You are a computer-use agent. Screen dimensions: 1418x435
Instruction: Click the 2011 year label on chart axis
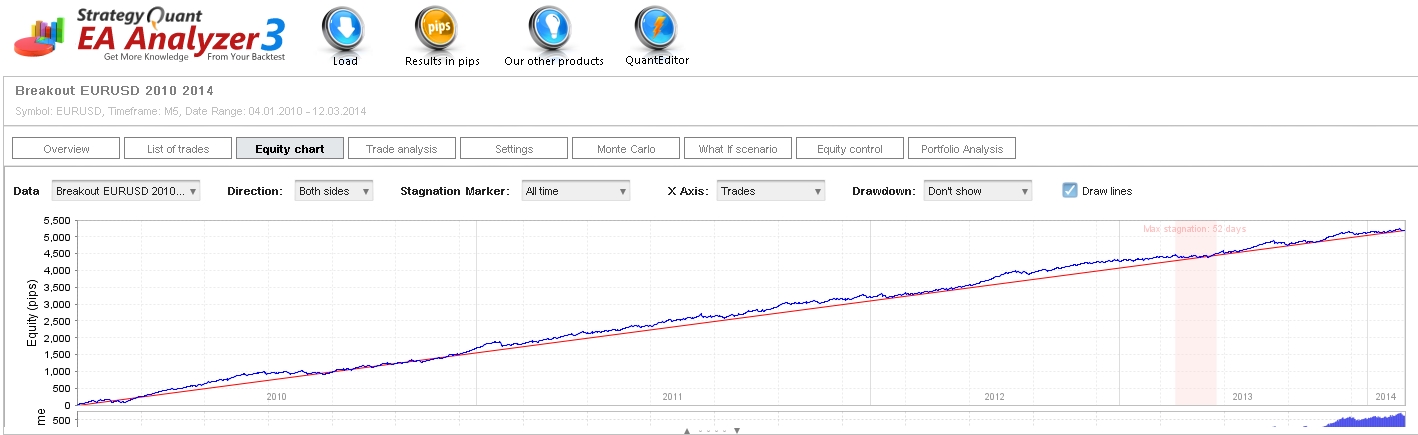click(673, 397)
